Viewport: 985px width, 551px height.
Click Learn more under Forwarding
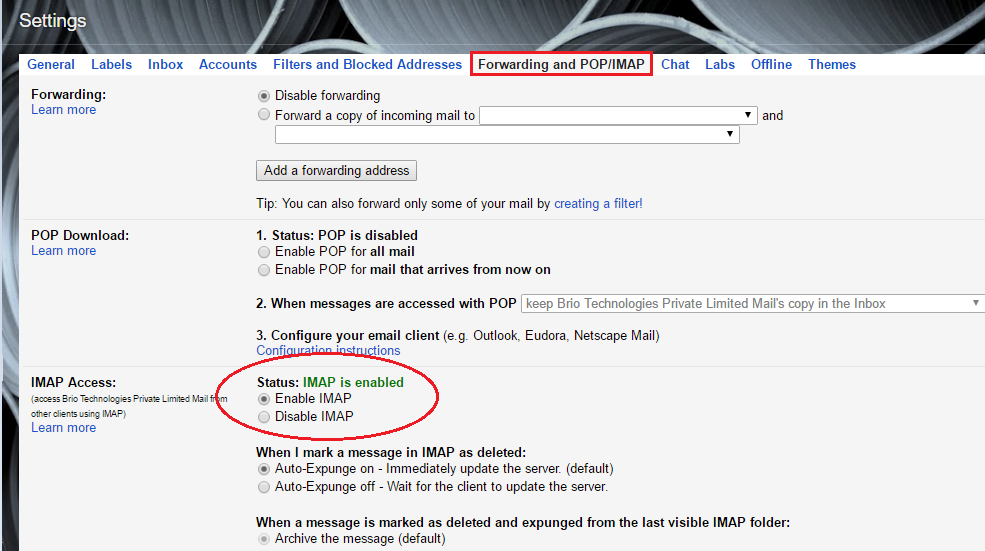[63, 110]
